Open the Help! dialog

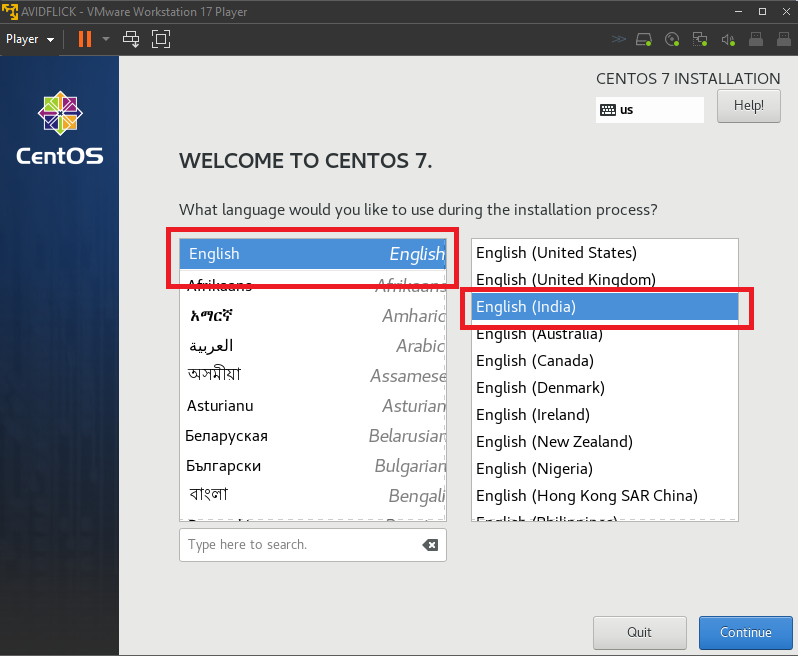point(748,105)
